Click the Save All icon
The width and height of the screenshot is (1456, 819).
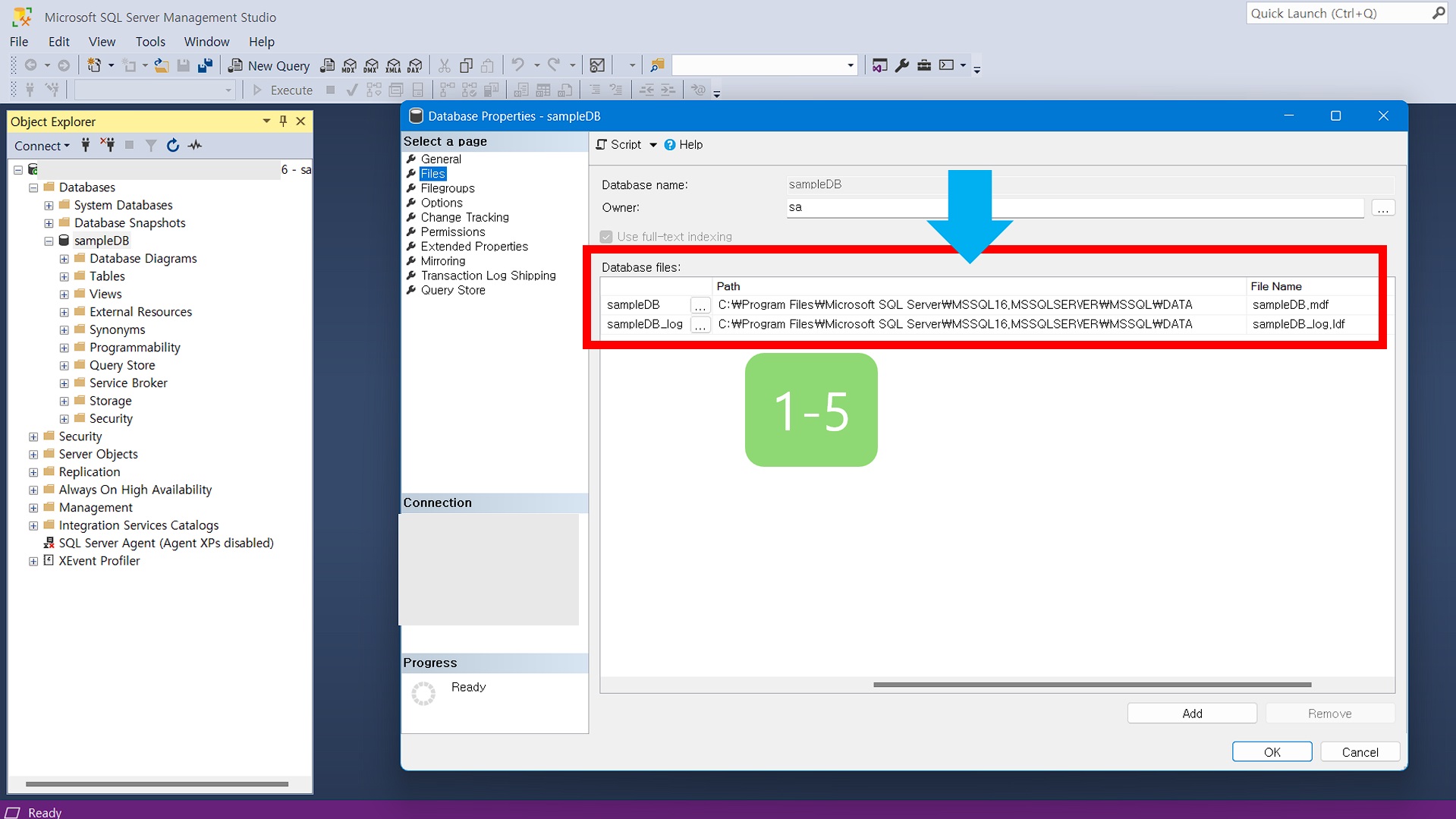click(205, 65)
